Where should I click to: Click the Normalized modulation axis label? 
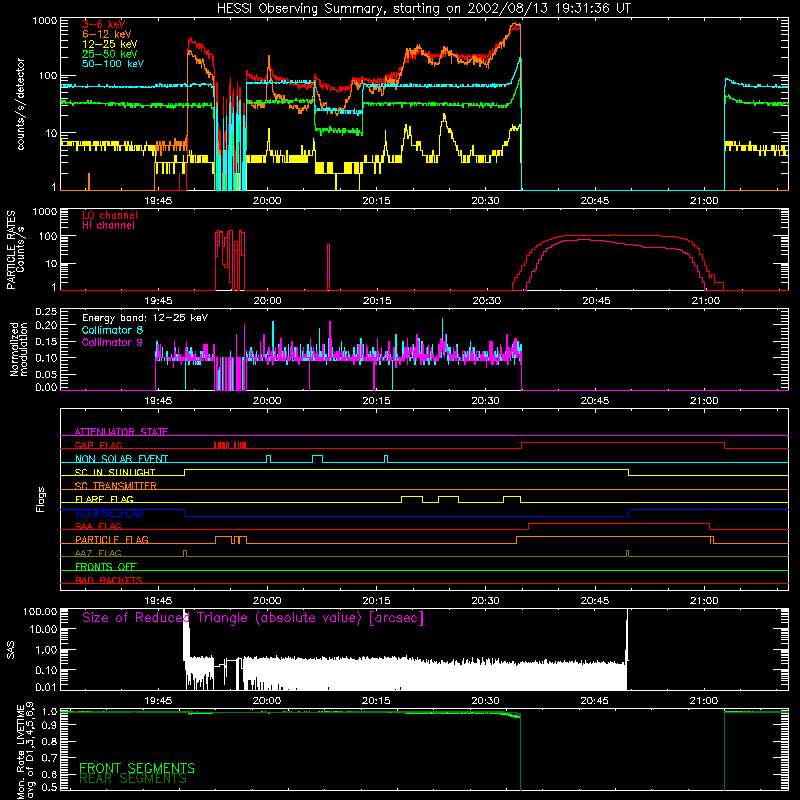click(x=18, y=350)
